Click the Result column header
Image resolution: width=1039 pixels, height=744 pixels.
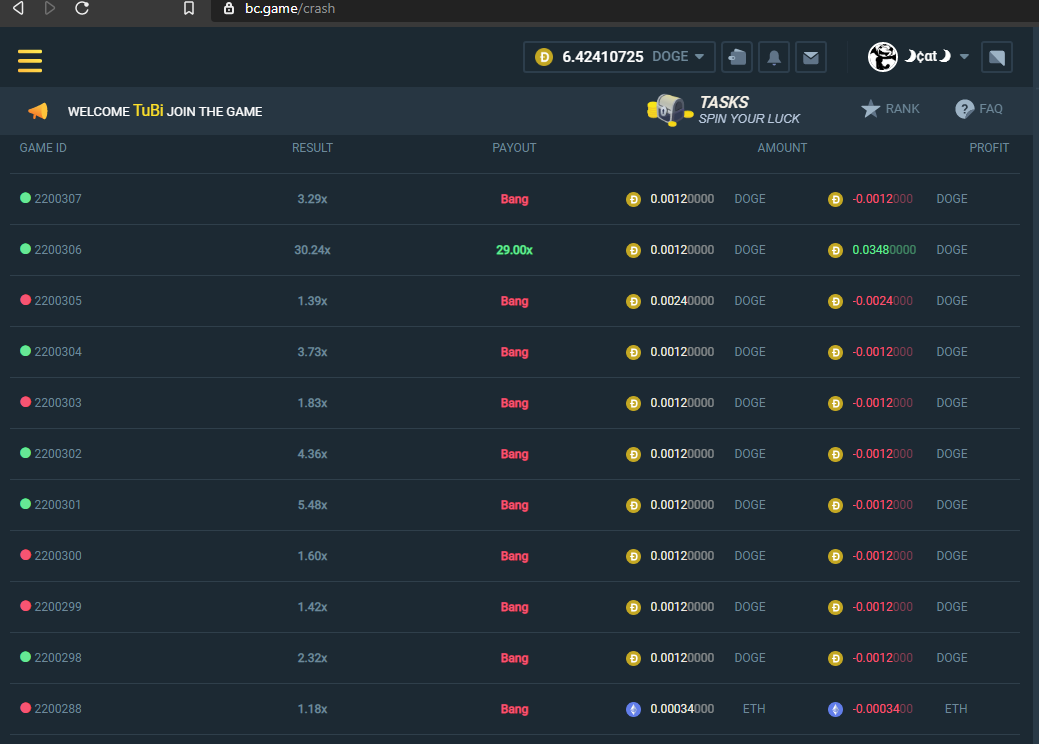312,148
